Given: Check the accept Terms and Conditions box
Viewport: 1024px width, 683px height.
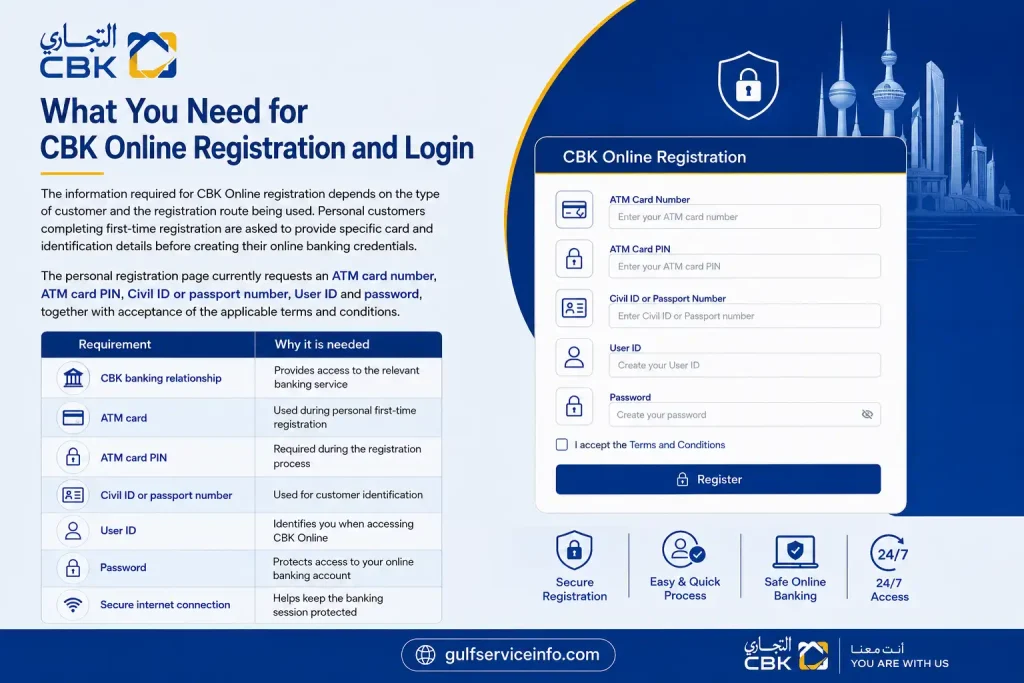Looking at the screenshot, I should tap(562, 445).
